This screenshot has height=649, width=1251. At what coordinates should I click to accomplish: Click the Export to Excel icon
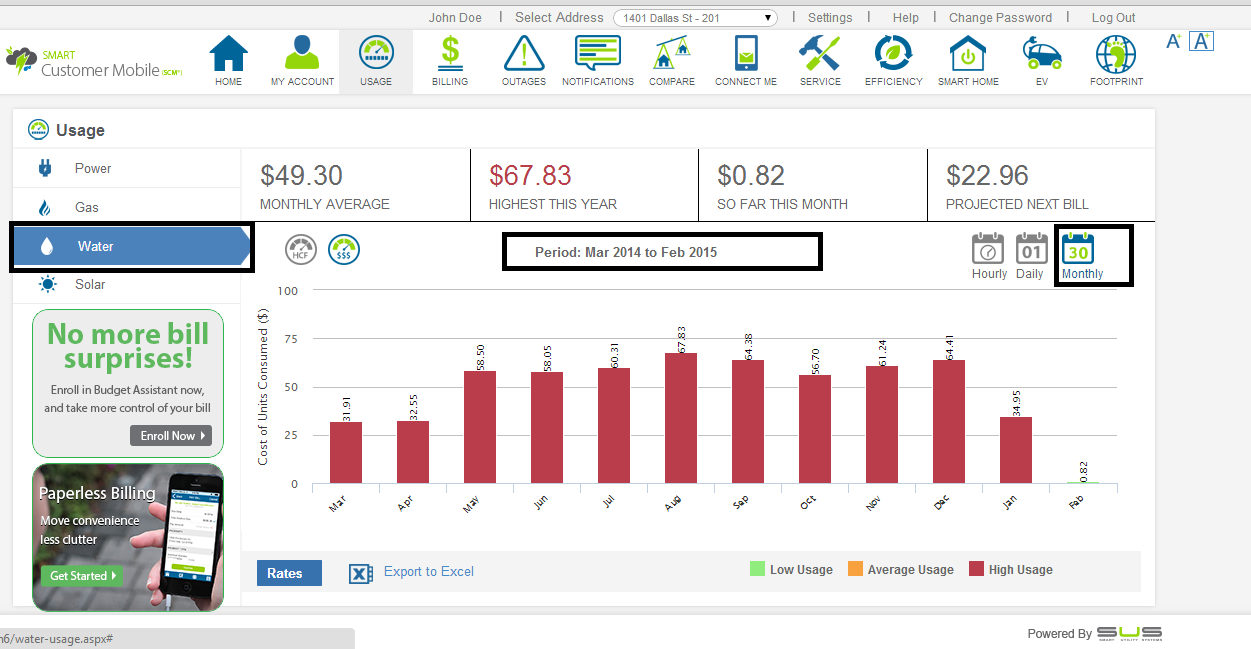point(360,573)
